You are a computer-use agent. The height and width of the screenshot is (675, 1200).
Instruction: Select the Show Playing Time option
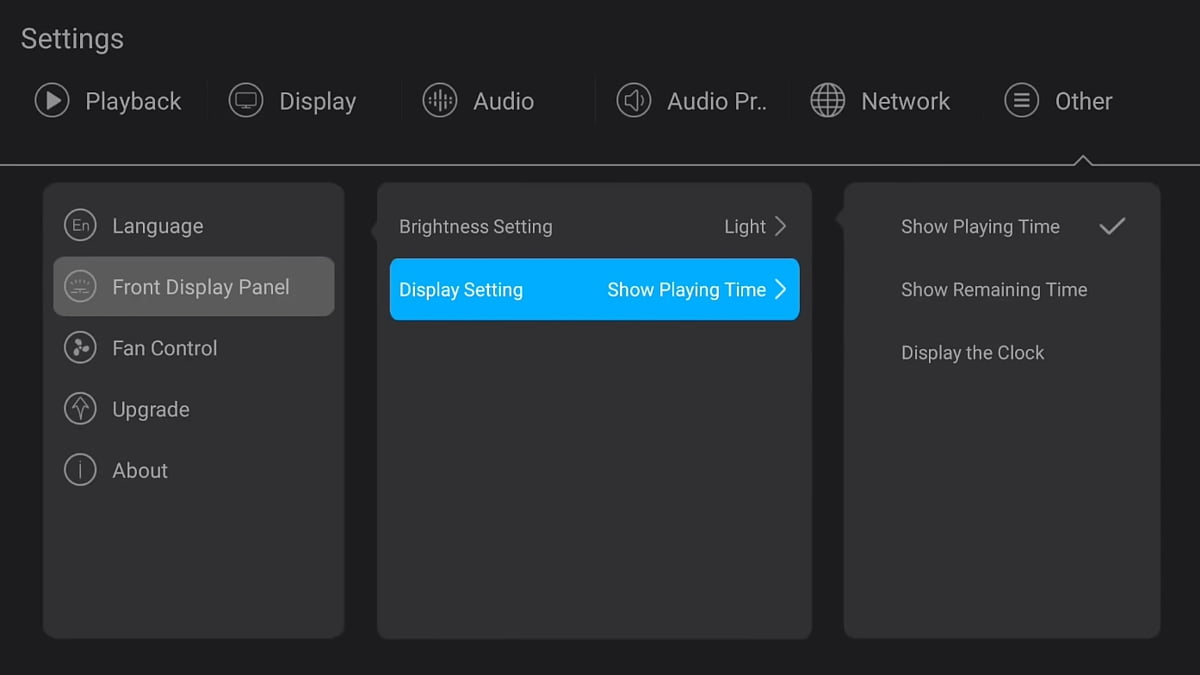point(980,227)
